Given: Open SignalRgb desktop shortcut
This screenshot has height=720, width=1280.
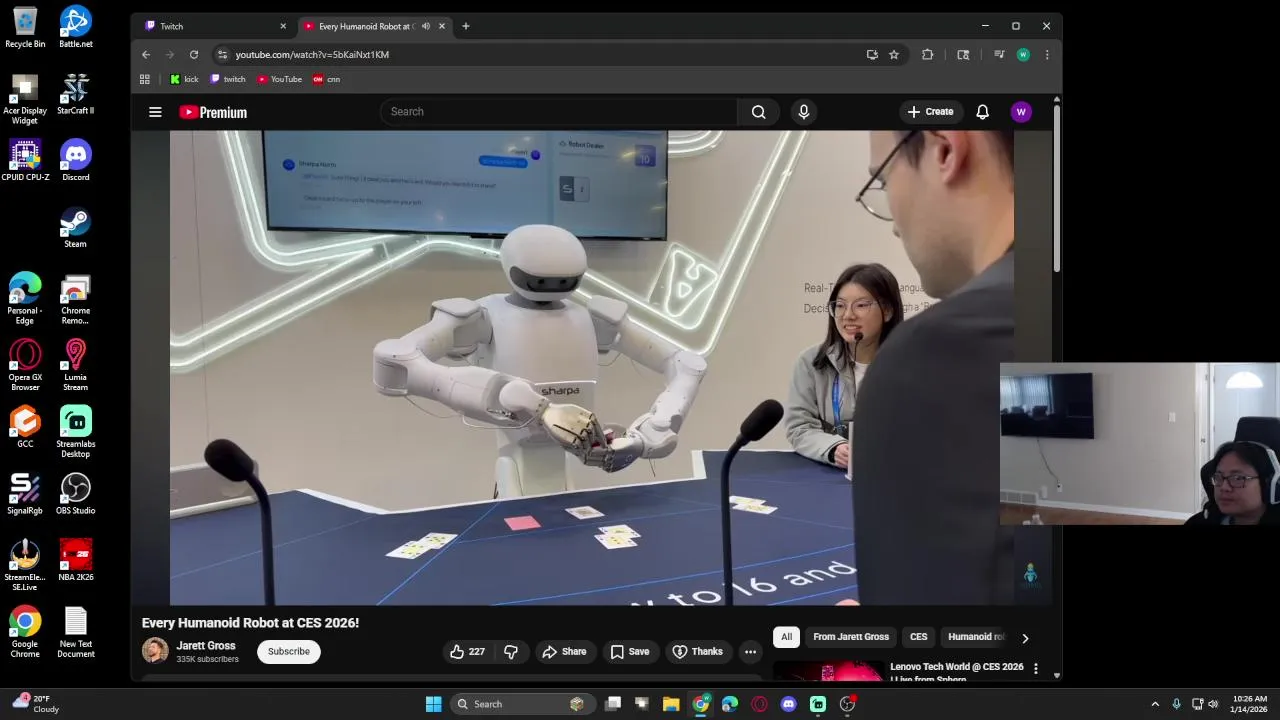Looking at the screenshot, I should coord(25,494).
